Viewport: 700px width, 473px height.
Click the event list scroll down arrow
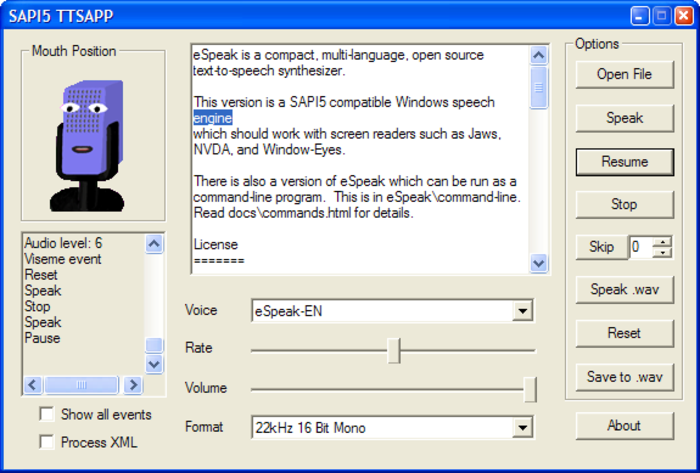click(x=154, y=364)
